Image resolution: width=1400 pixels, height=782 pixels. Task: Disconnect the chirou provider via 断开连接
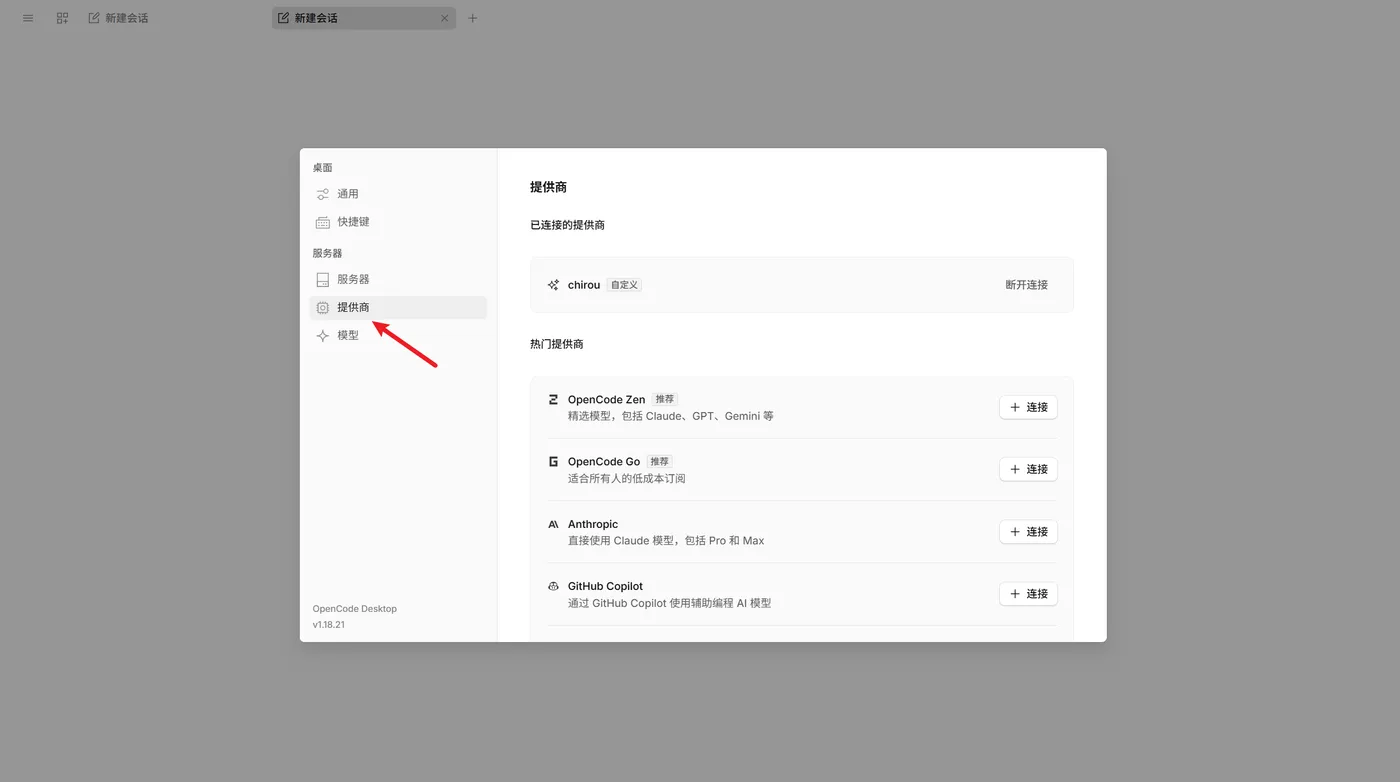click(1027, 285)
